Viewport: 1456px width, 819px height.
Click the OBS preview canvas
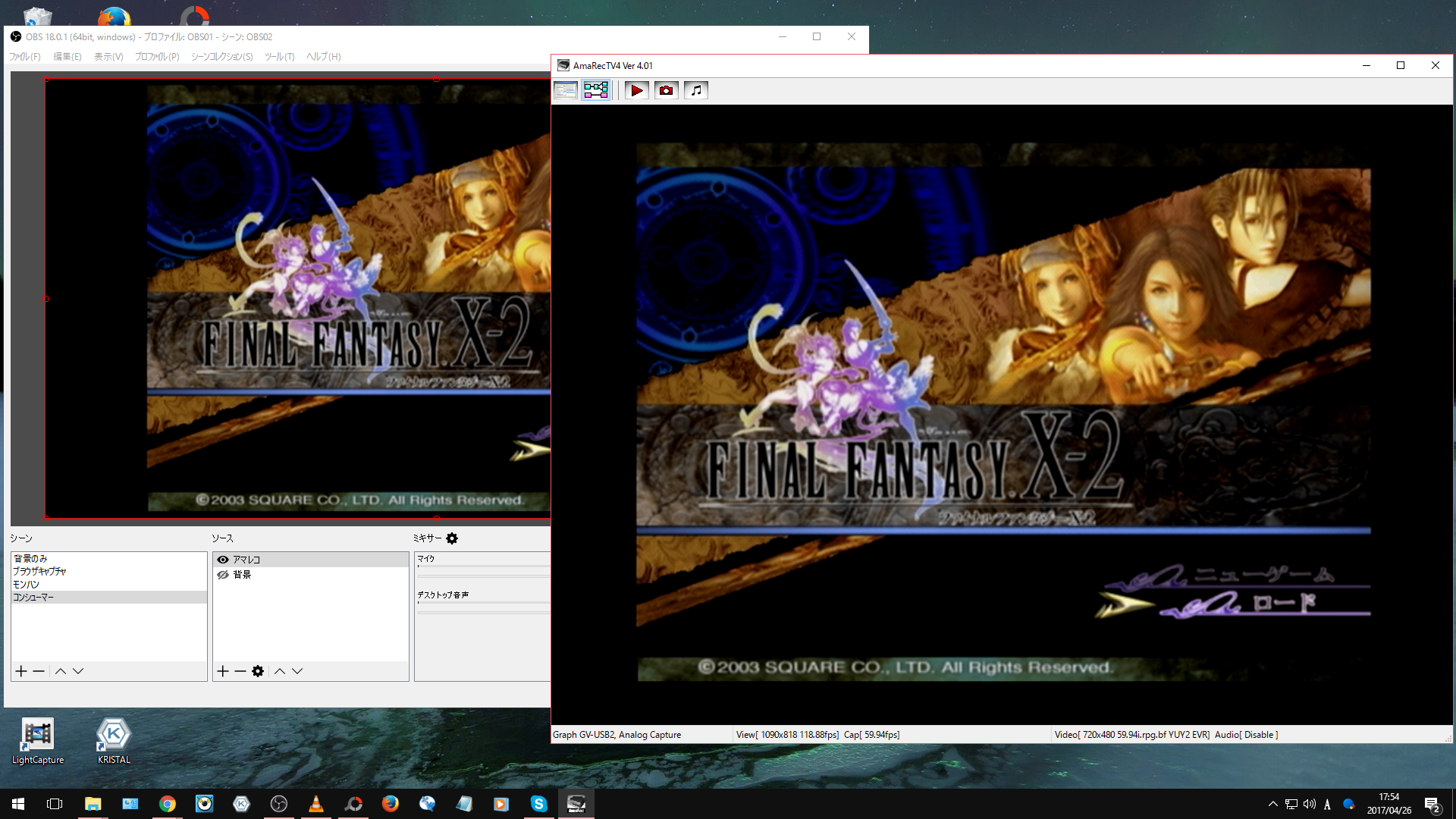tap(297, 298)
